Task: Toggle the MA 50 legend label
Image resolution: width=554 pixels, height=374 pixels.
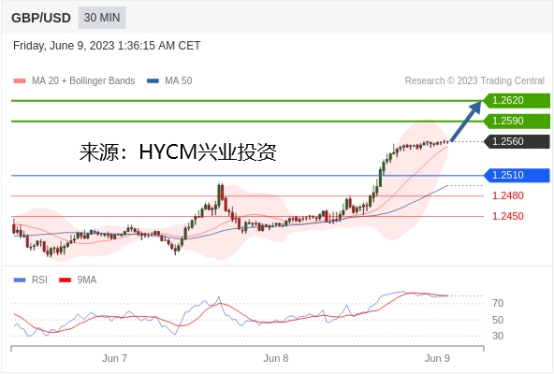Action: click(178, 81)
